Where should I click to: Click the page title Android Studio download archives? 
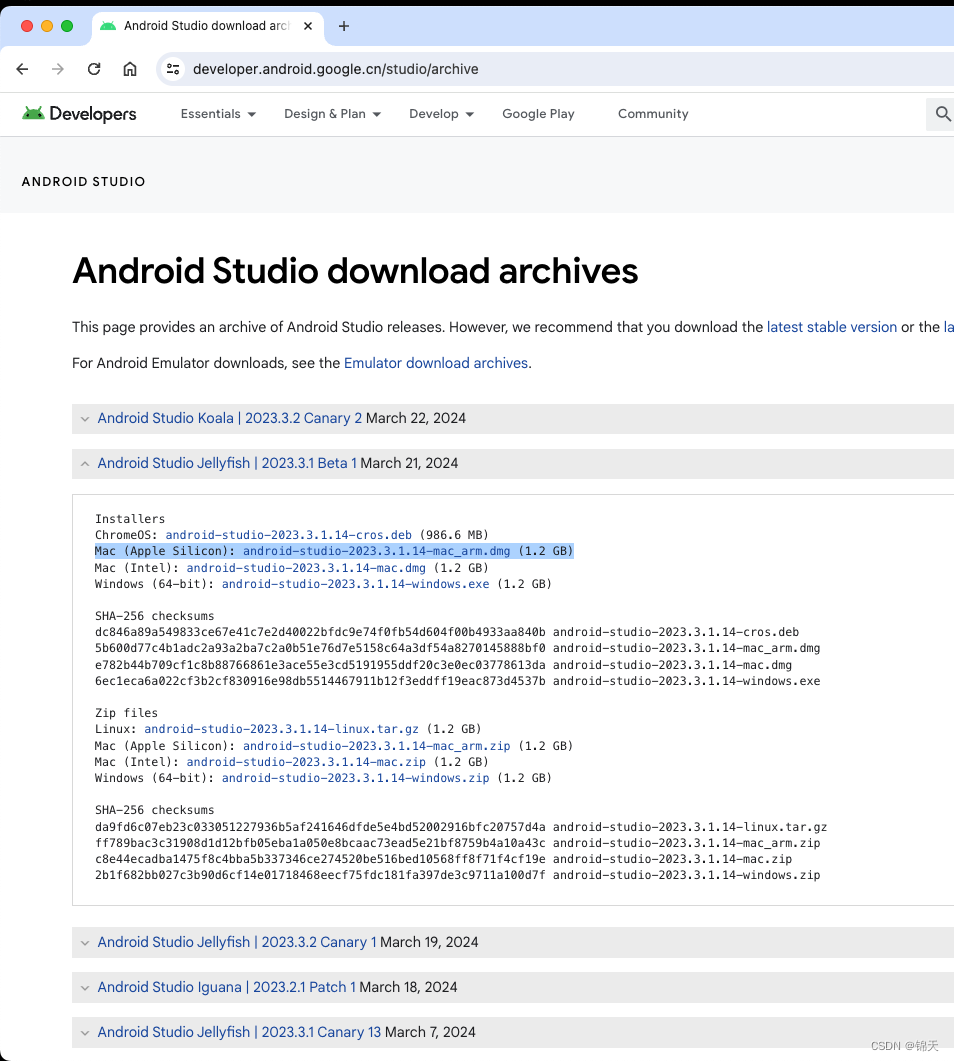tap(355, 271)
